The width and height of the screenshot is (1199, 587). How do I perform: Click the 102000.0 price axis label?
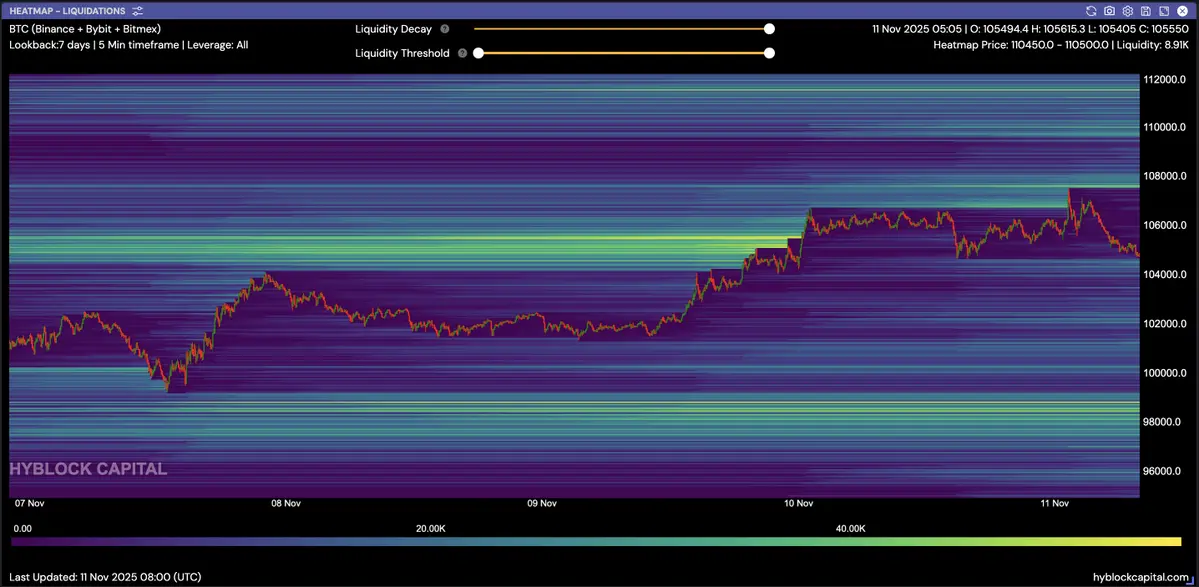pyautogui.click(x=1164, y=324)
